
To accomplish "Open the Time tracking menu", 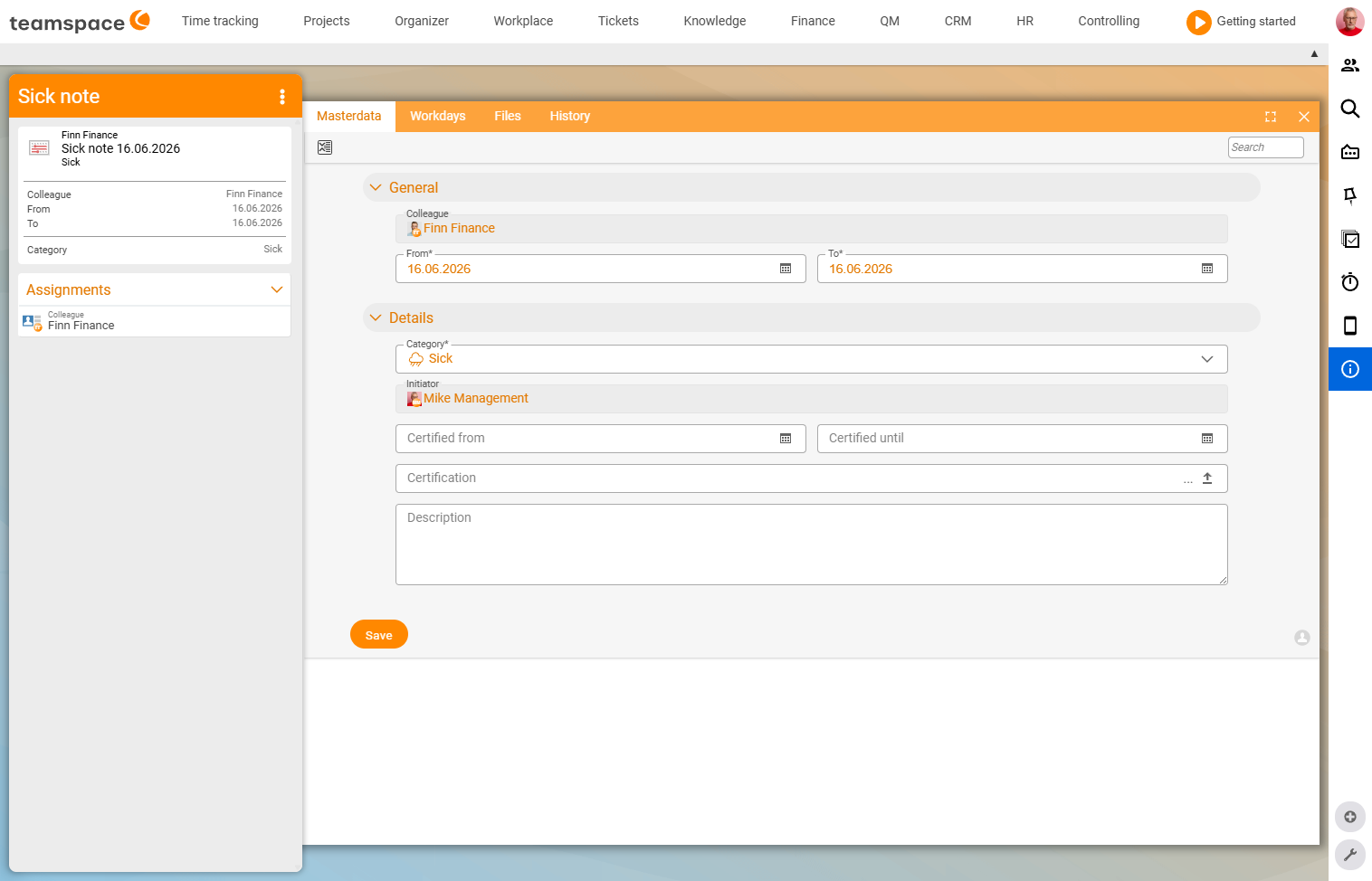I will (220, 21).
